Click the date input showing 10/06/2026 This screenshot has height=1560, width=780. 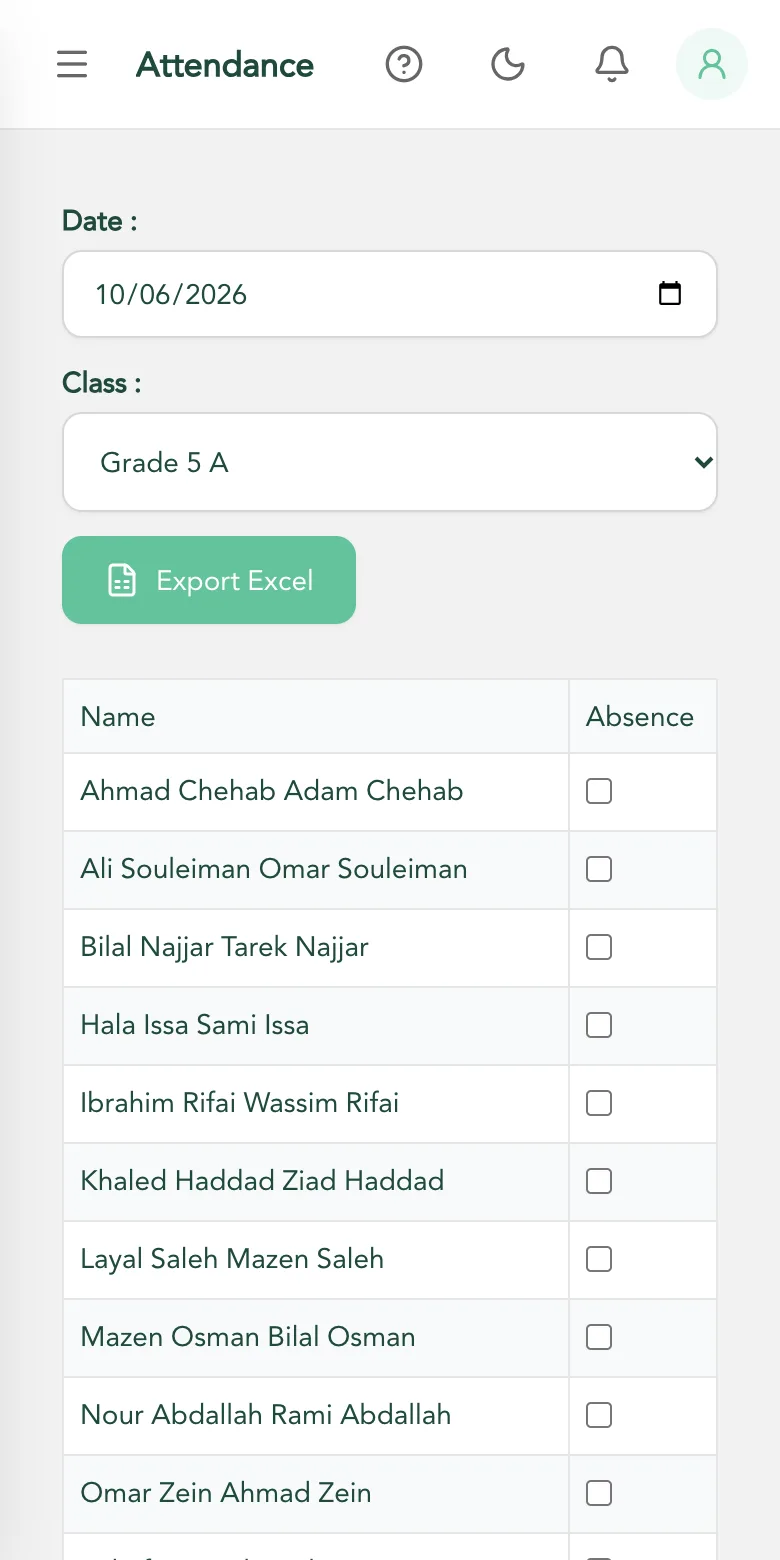[390, 294]
